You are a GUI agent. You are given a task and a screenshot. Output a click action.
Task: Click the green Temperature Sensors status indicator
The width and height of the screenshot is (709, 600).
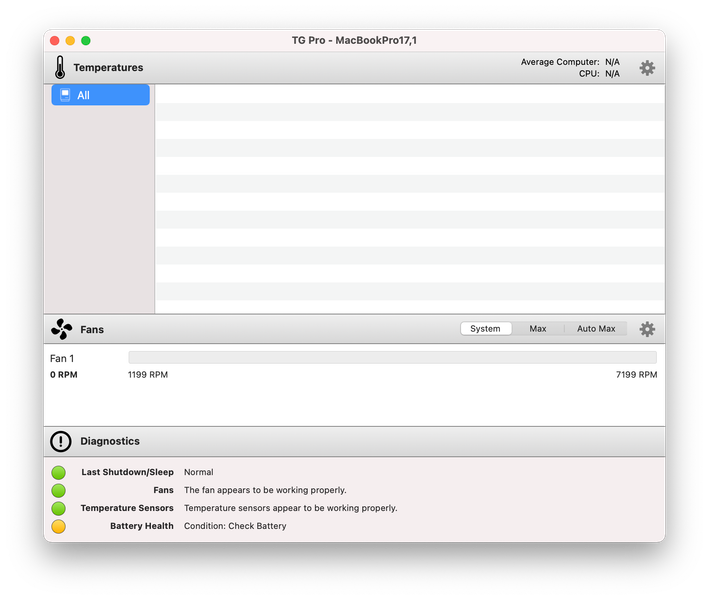[58, 508]
